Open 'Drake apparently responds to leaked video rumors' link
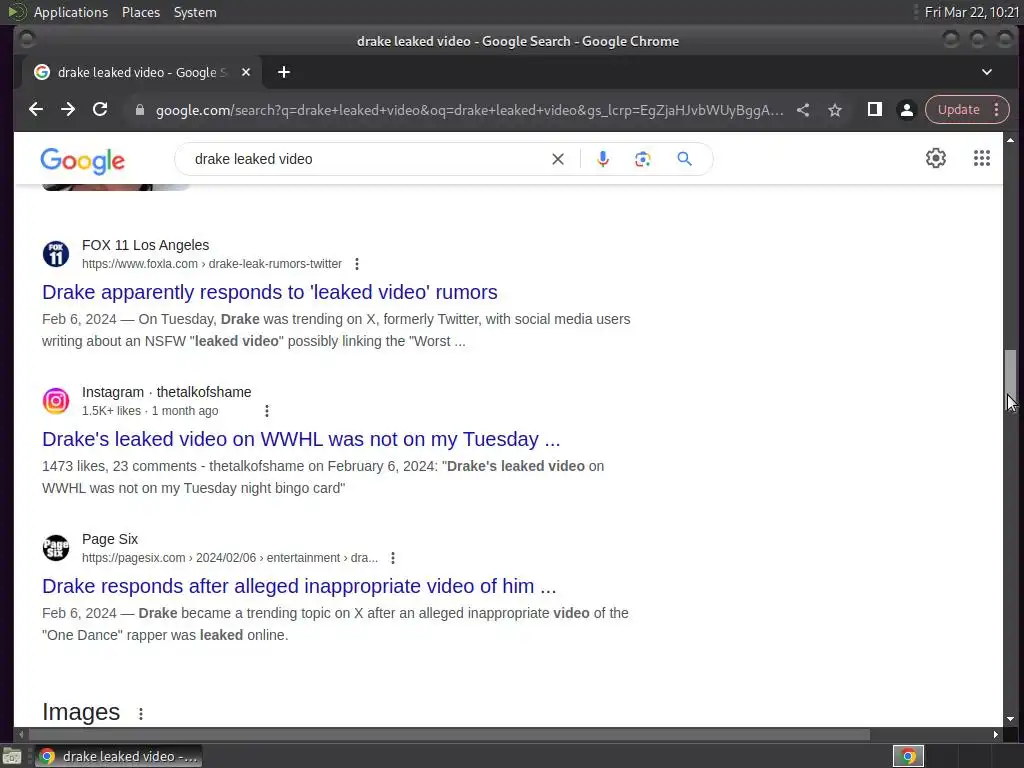The width and height of the screenshot is (1024, 768). (x=270, y=292)
